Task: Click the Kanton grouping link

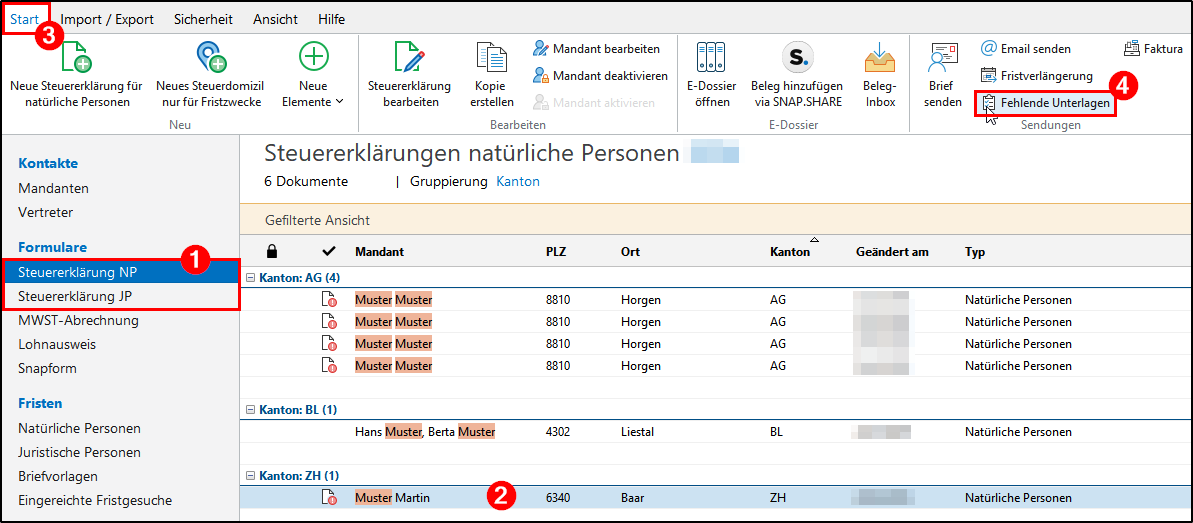Action: (x=517, y=181)
